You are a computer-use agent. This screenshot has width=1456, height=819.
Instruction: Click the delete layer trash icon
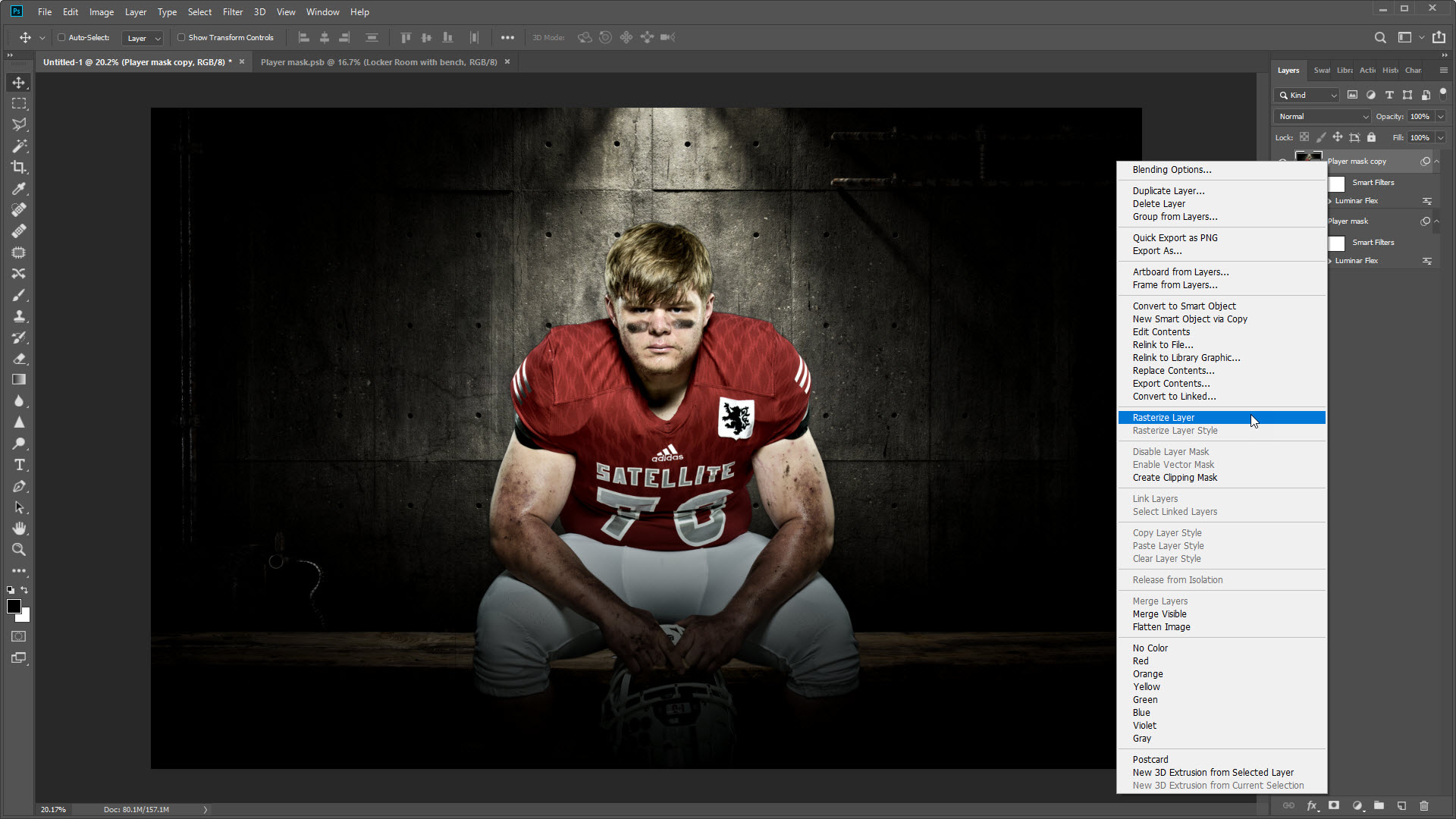[x=1423, y=805]
